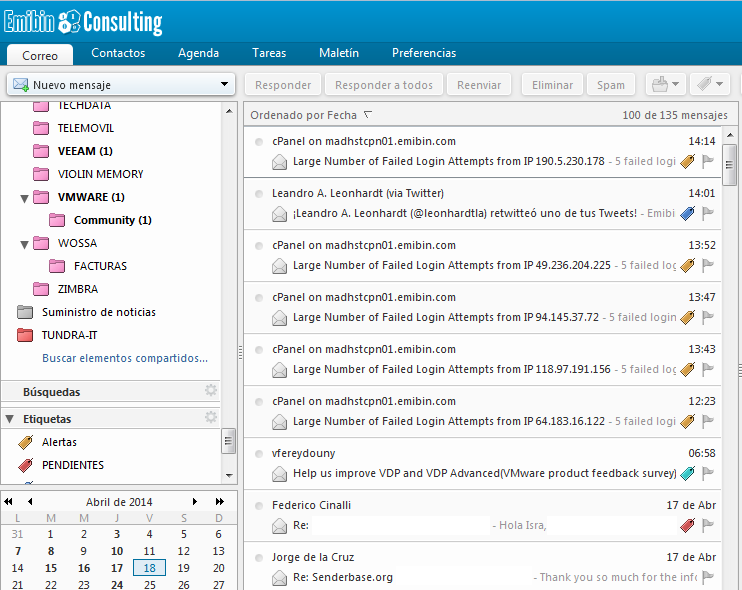Click envelope icon of 12:23 cPanel message
742x590 pixels.
coord(279,422)
